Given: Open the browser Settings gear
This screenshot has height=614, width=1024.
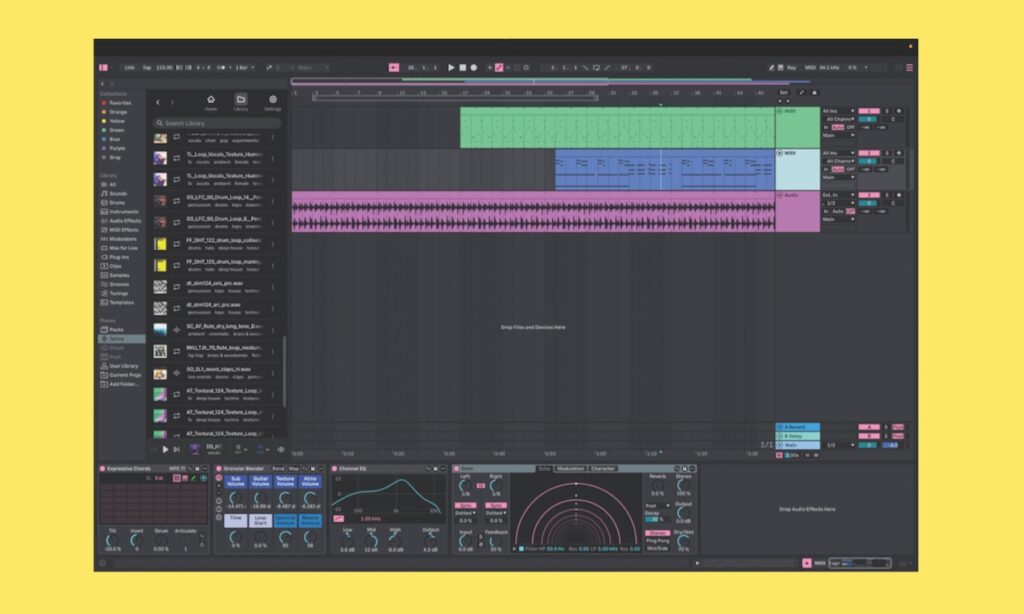Looking at the screenshot, I should click(273, 100).
